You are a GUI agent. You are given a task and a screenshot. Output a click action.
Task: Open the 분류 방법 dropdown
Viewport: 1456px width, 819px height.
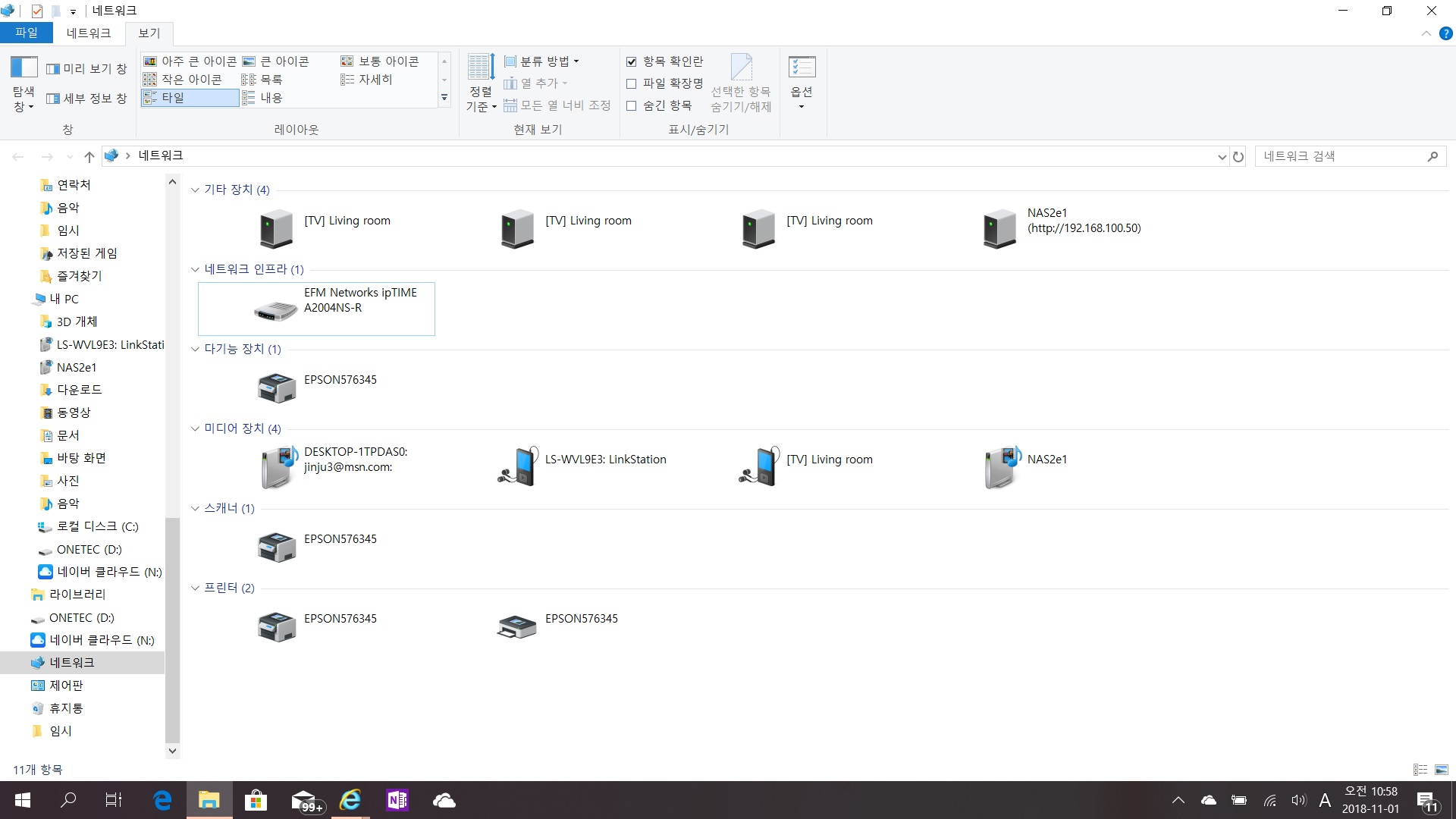pos(541,61)
